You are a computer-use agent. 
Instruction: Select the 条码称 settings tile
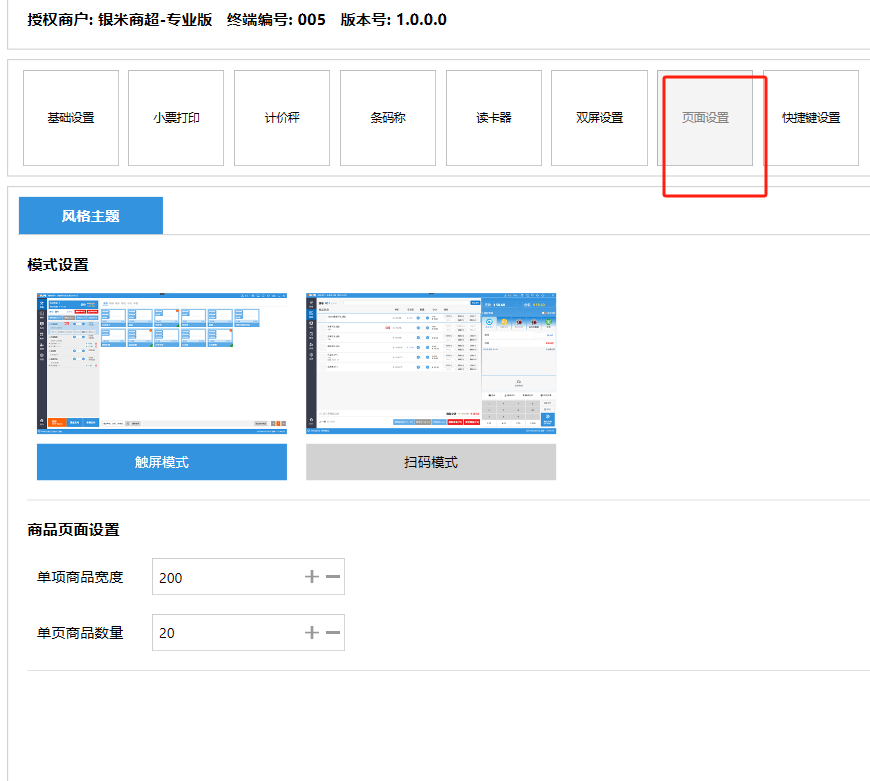pyautogui.click(x=388, y=118)
